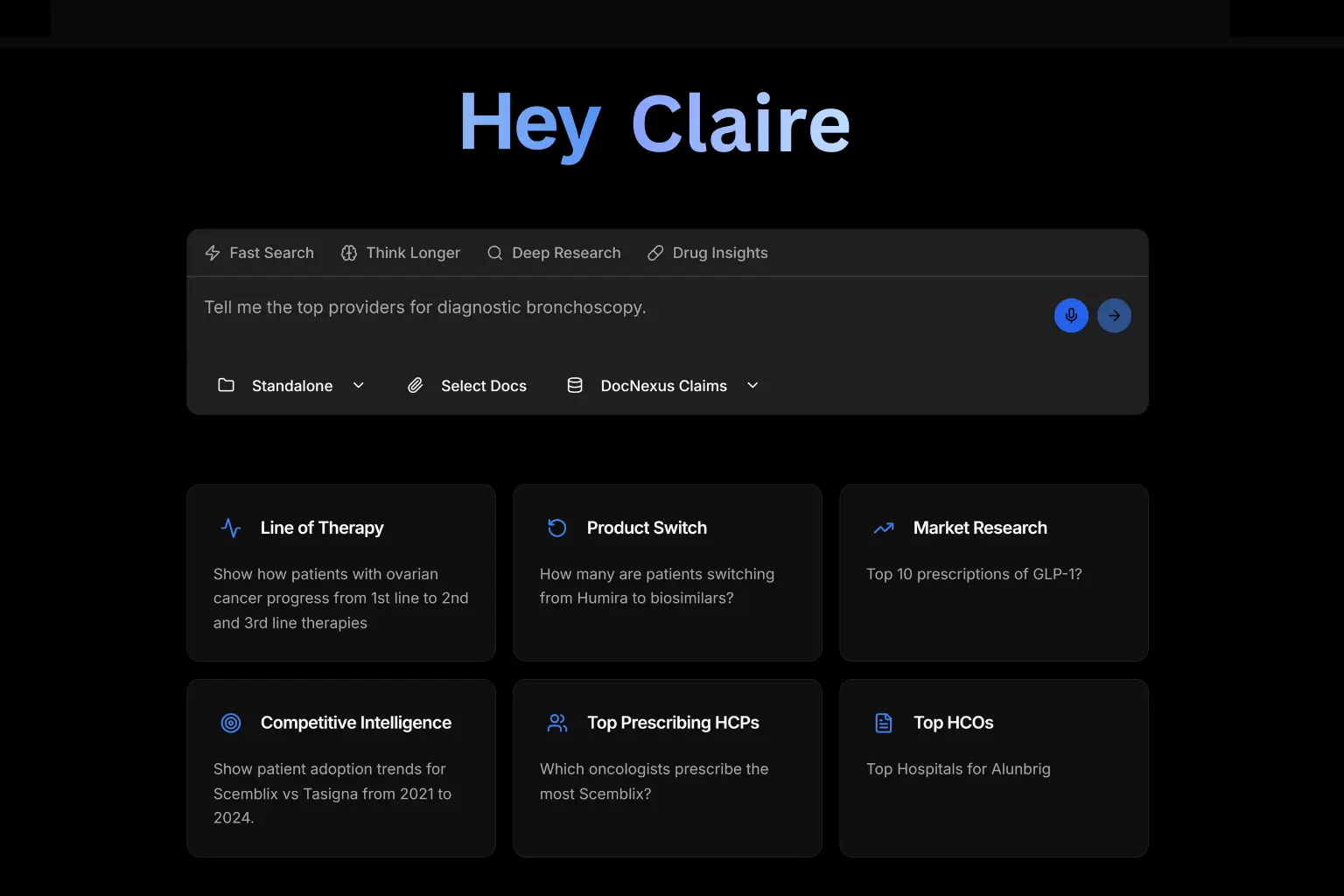Choose the Top HCOs card title
Screen dimensions: 1344x896
point(954,723)
